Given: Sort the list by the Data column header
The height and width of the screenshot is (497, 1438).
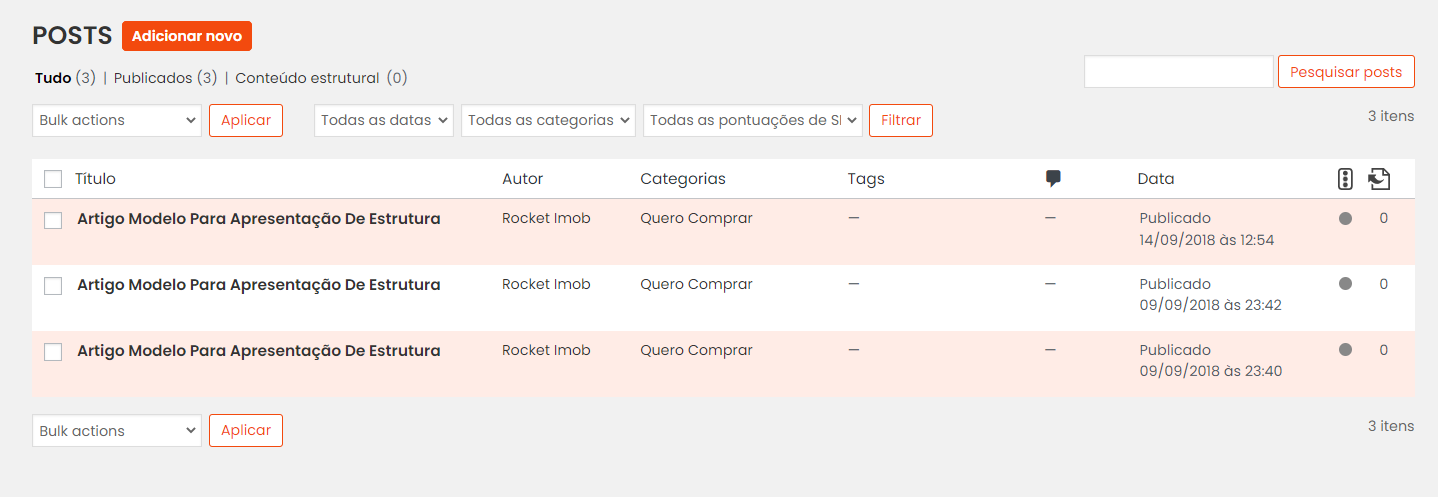Looking at the screenshot, I should 1156,179.
